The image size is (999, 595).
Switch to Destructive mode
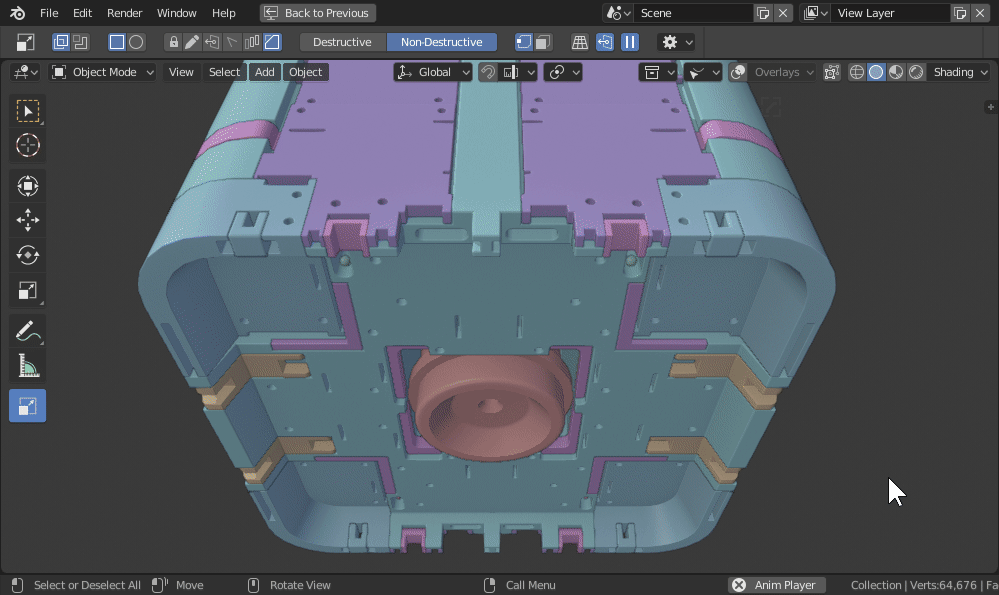click(x=342, y=42)
